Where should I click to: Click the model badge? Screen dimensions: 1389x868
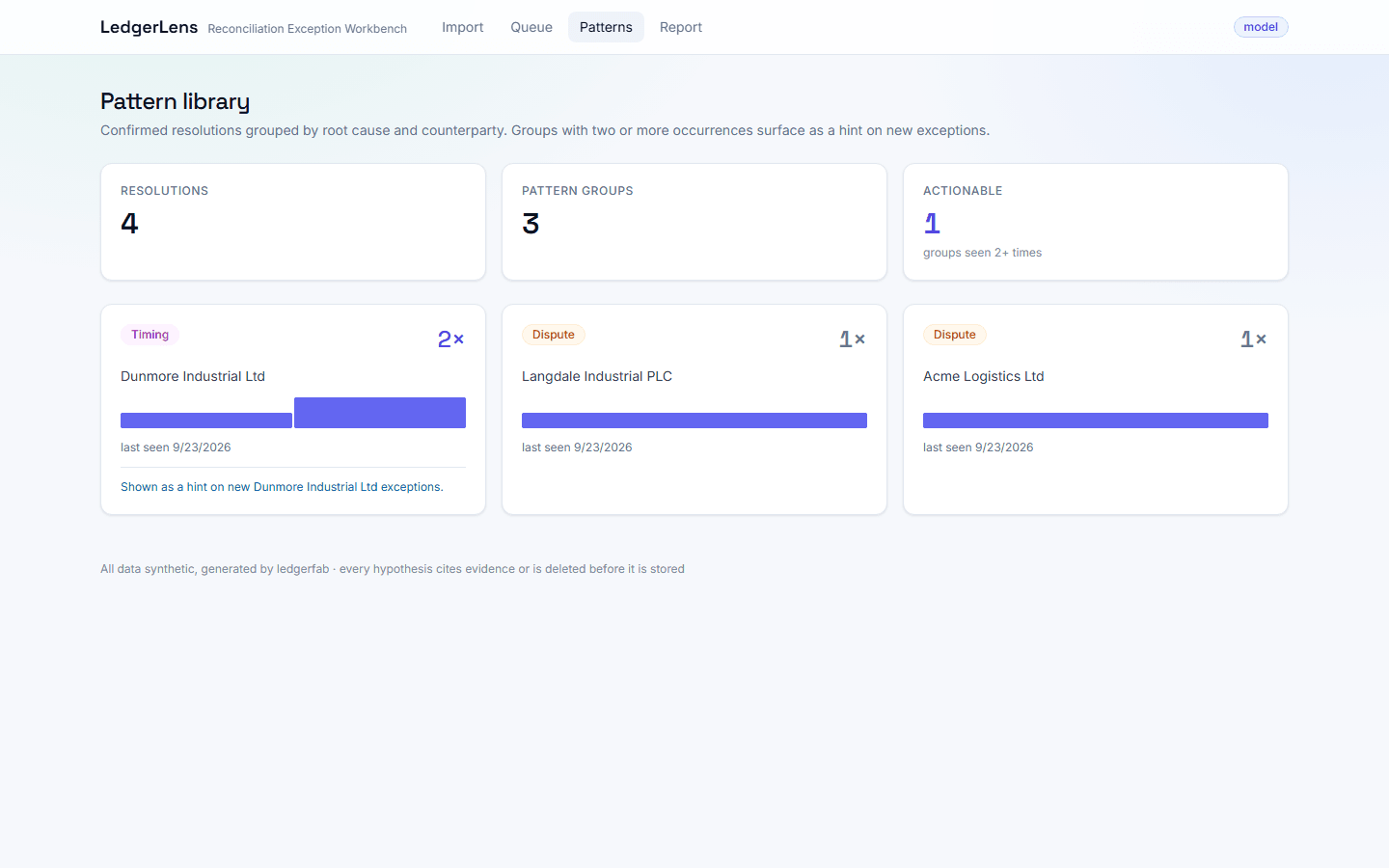[x=1261, y=27]
